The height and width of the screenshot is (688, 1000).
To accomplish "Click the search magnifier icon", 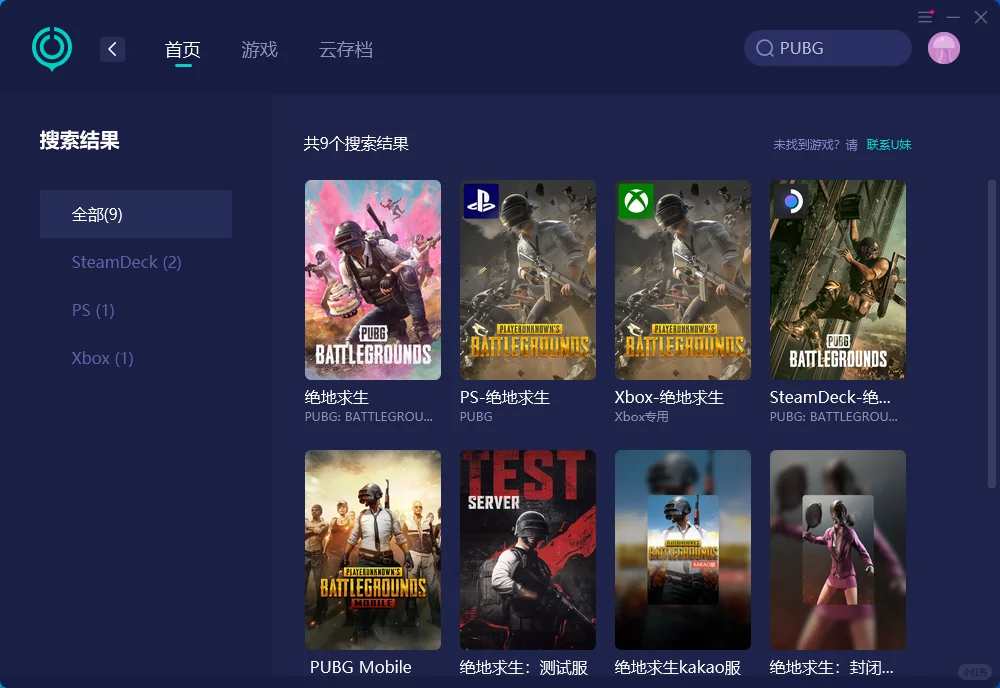I will [x=765, y=48].
